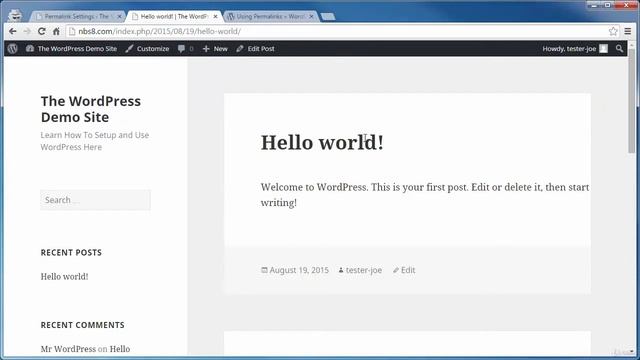Screen dimensions: 640x360
Task: Open the Chrome hamburger menu
Action: pos(628,31)
